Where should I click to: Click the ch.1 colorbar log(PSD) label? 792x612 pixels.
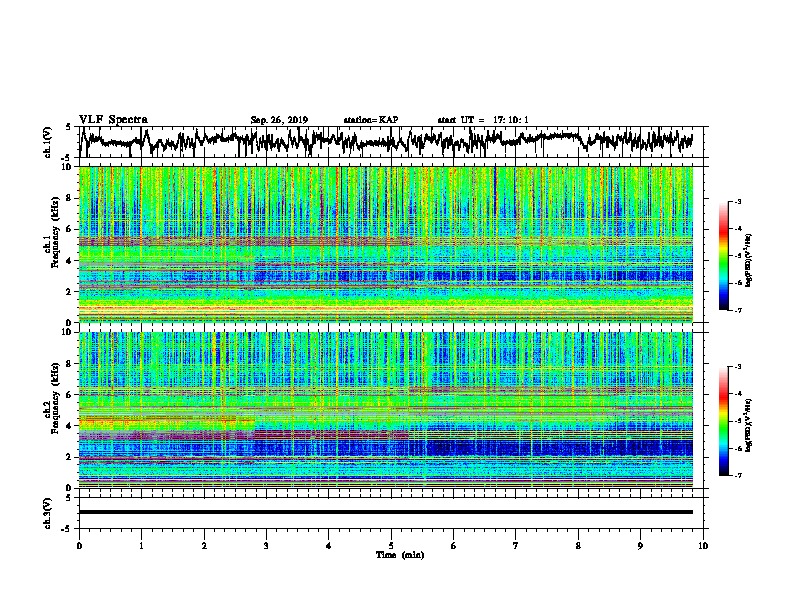tap(748, 261)
